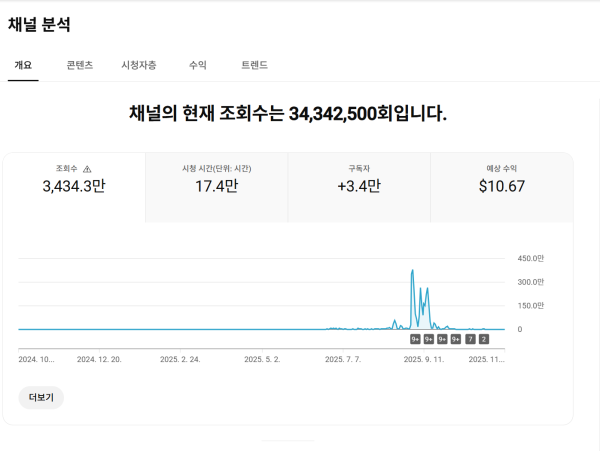Click the warning icon next to 조회수
The height and width of the screenshot is (451, 600).
point(87,169)
